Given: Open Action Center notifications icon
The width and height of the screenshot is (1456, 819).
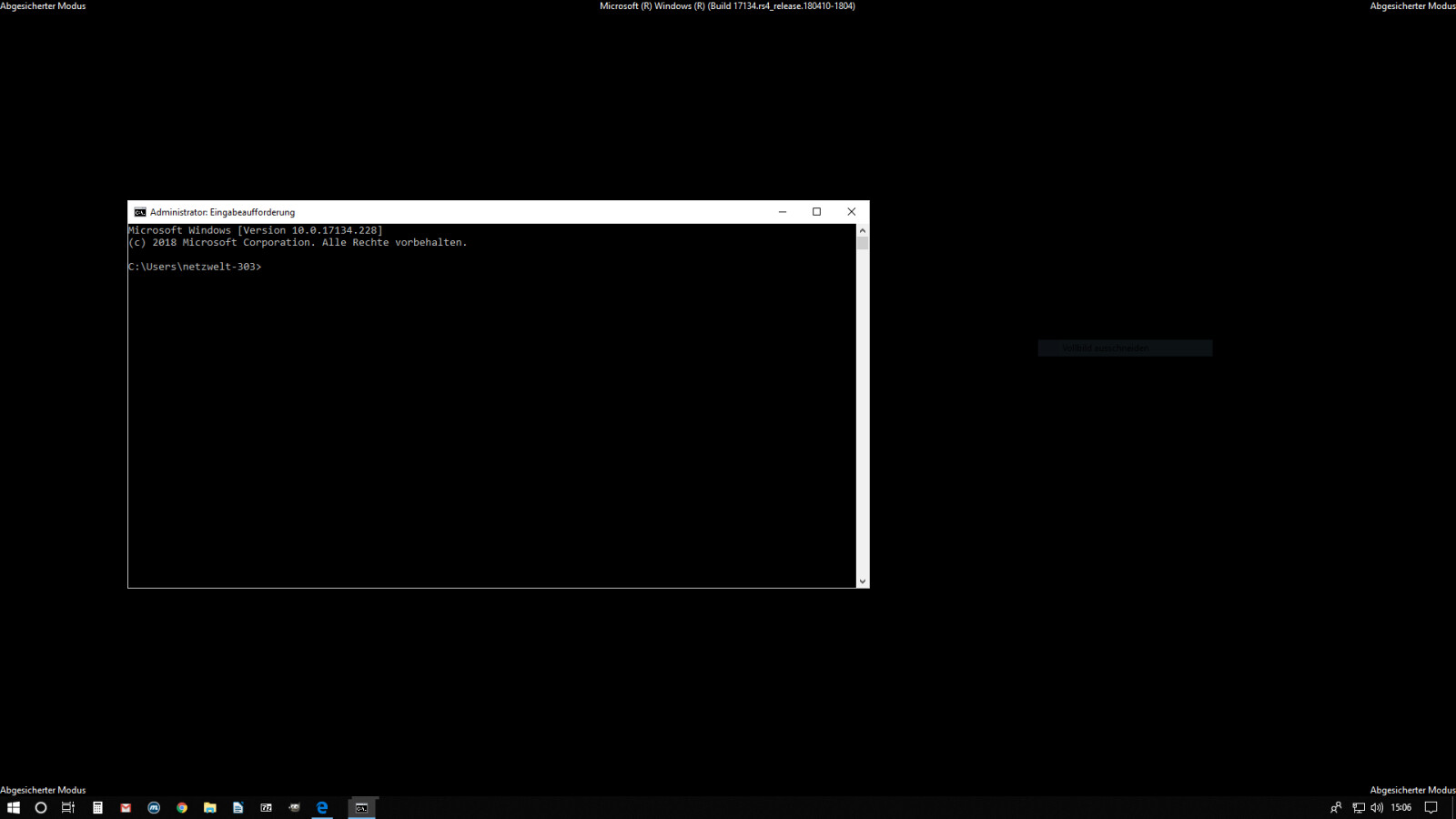Looking at the screenshot, I should [x=1431, y=807].
